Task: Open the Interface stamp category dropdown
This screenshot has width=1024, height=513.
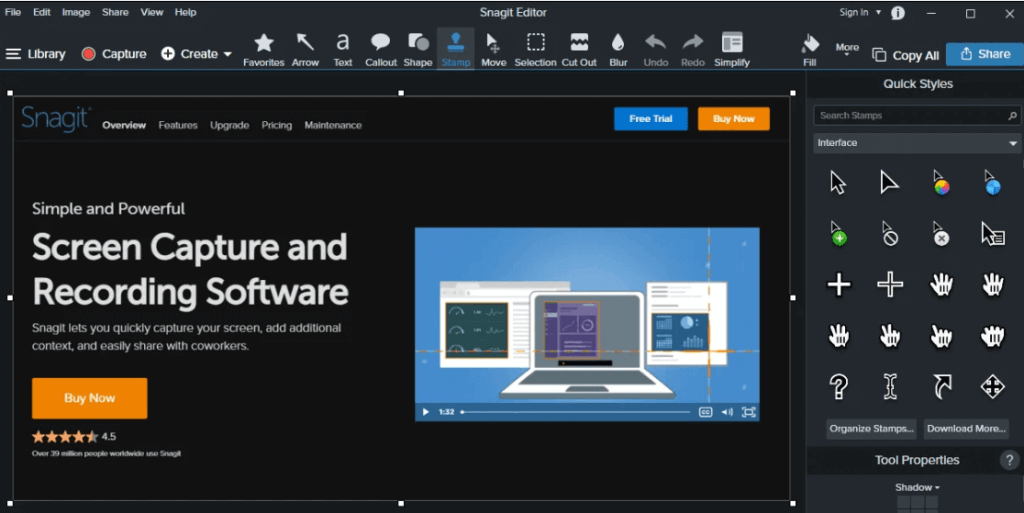Action: click(916, 143)
